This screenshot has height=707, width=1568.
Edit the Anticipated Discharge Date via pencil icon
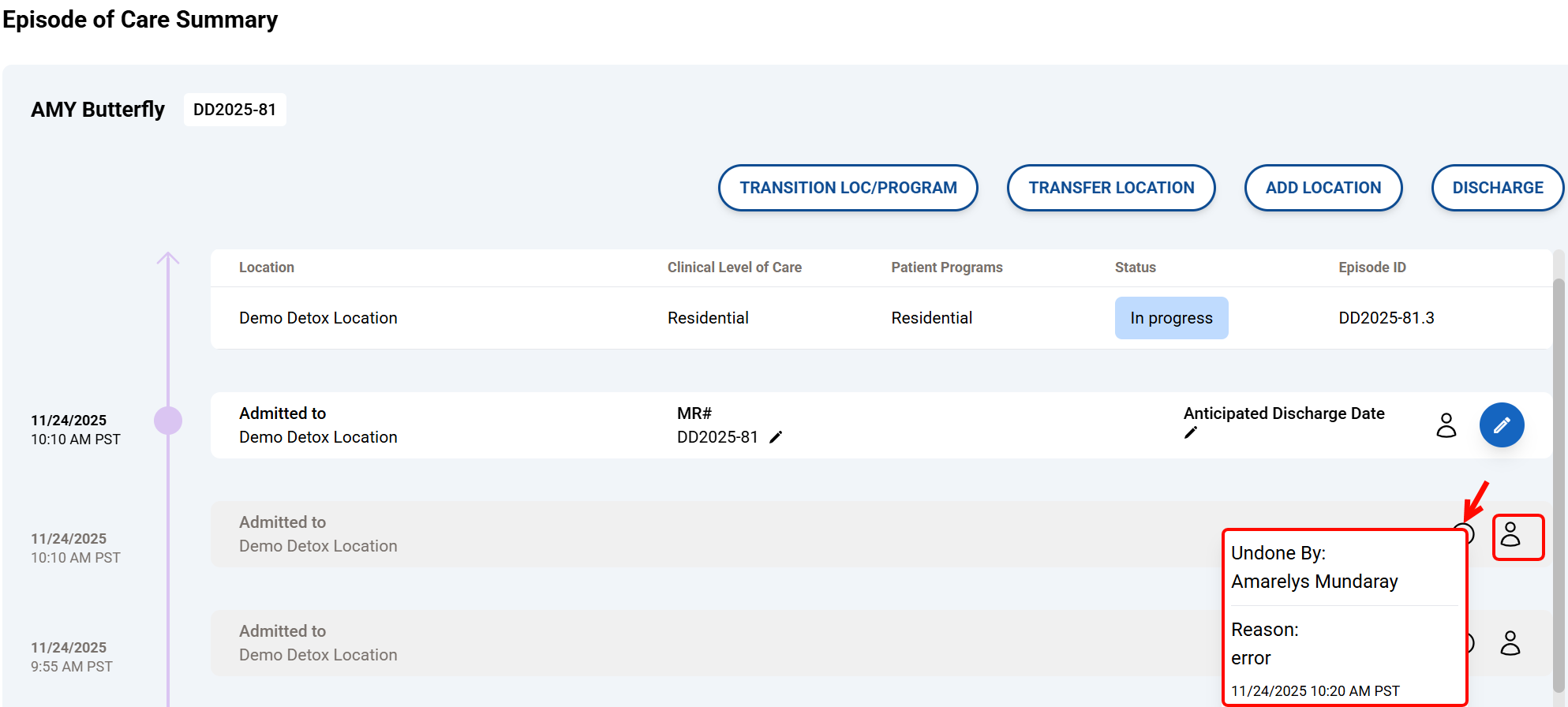1191,432
